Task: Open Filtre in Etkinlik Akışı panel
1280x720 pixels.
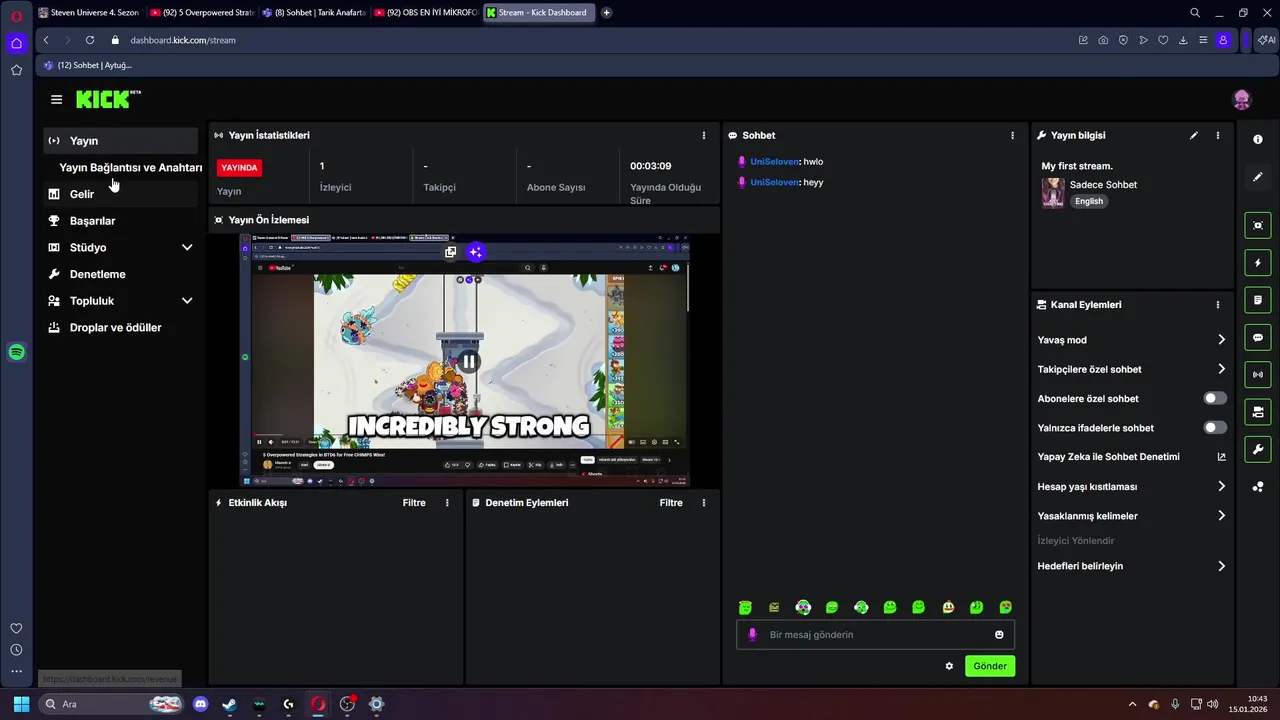Action: coord(414,503)
